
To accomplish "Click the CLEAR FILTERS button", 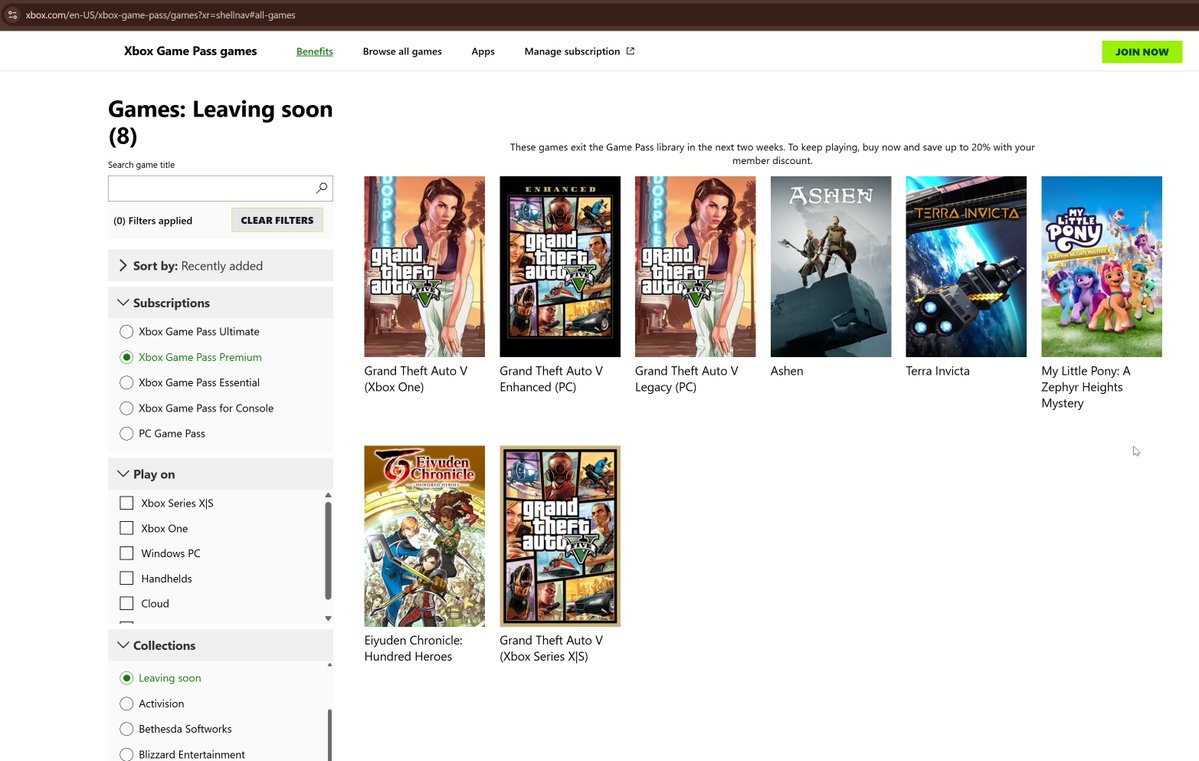I will [x=277, y=220].
